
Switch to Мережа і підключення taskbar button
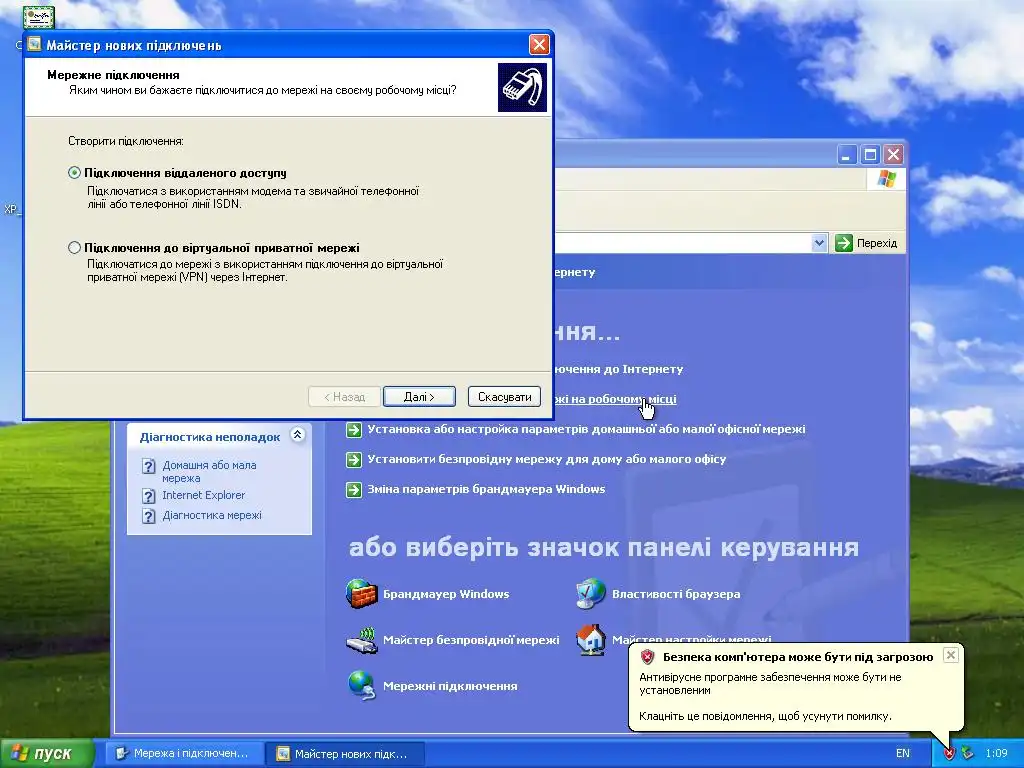[x=185, y=753]
